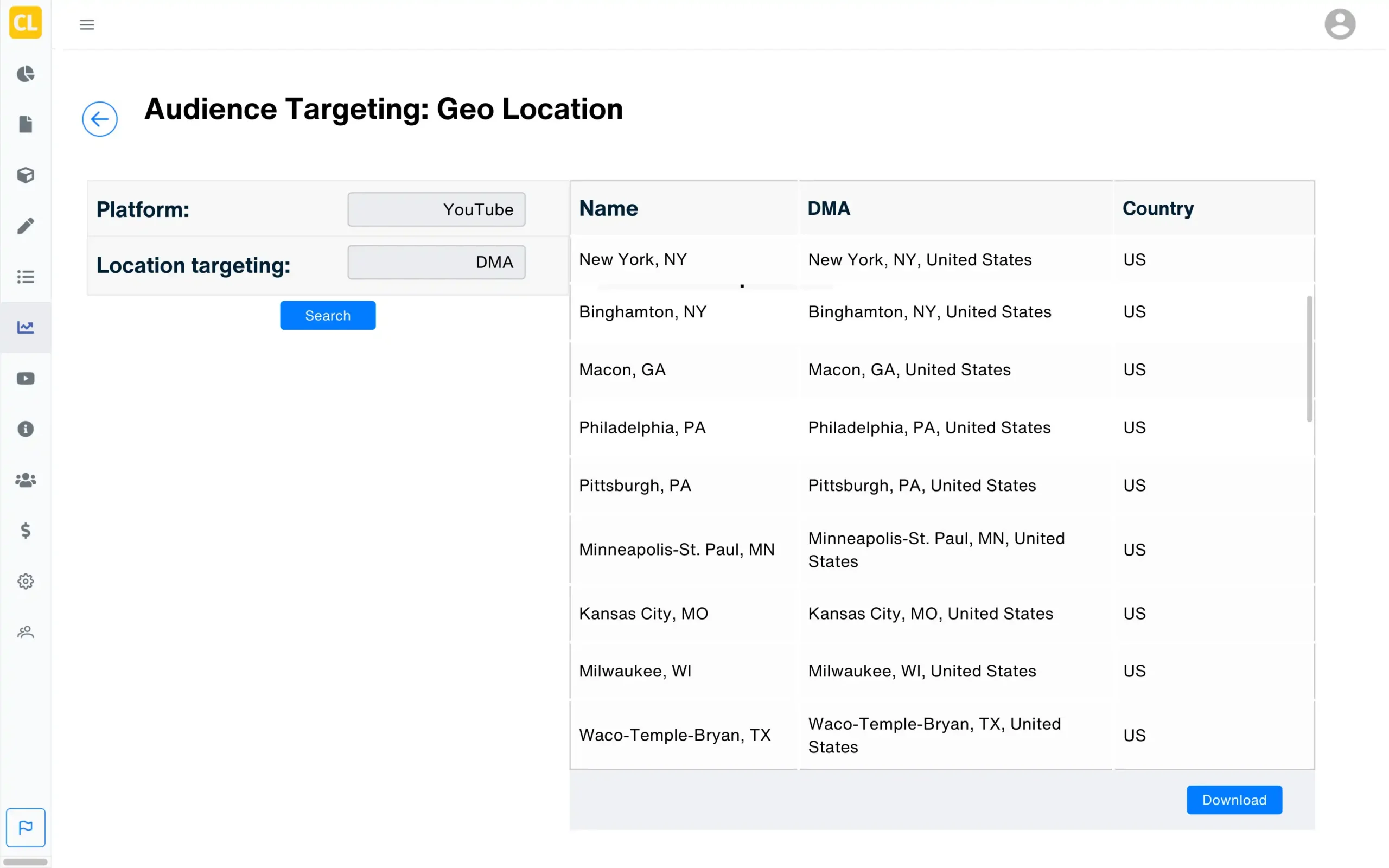Viewport: 1389px width, 868px height.
Task: Open the analytics pie chart panel
Action: (x=26, y=74)
